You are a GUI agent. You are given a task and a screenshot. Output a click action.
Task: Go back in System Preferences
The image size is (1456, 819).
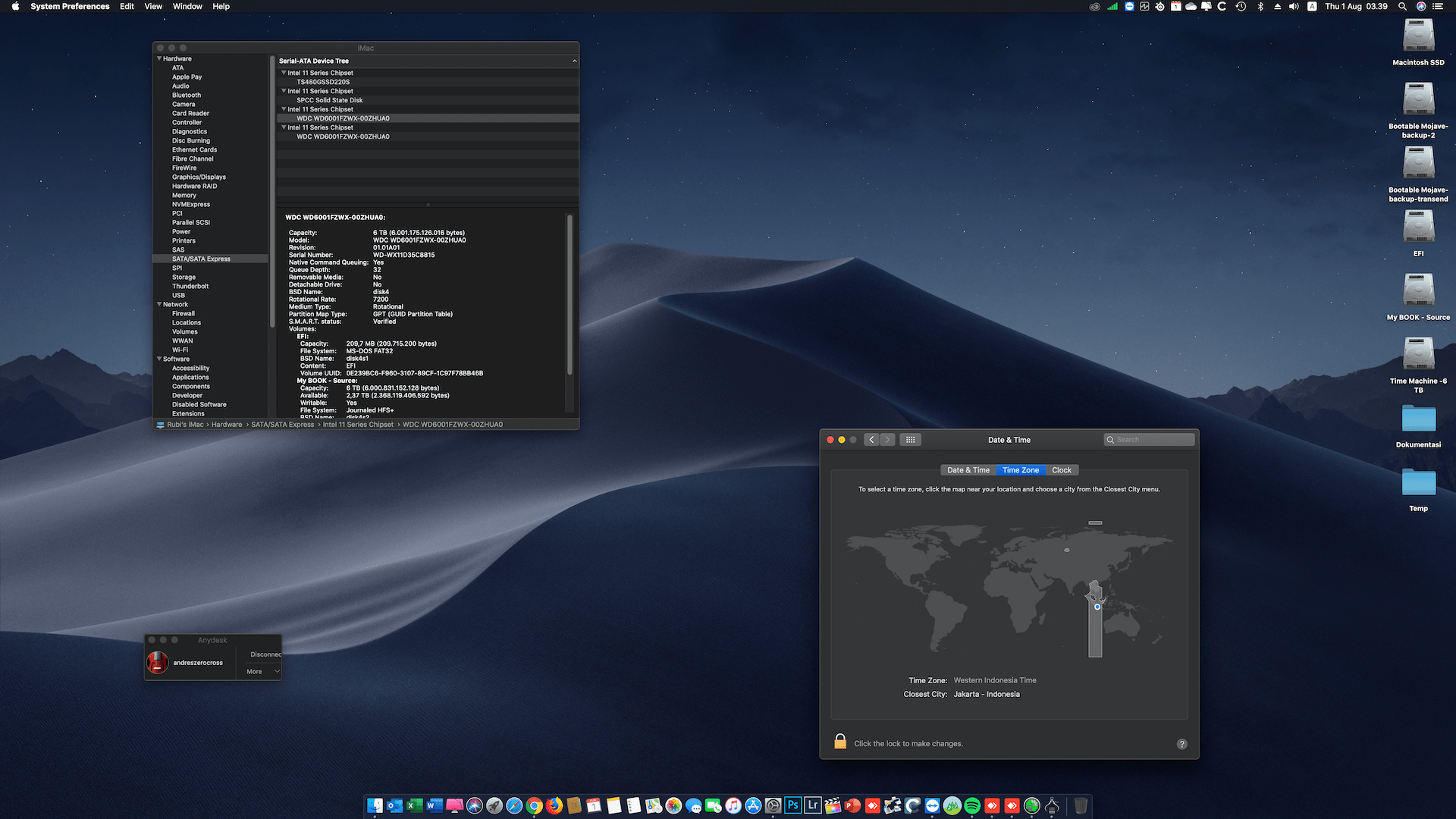pos(872,440)
